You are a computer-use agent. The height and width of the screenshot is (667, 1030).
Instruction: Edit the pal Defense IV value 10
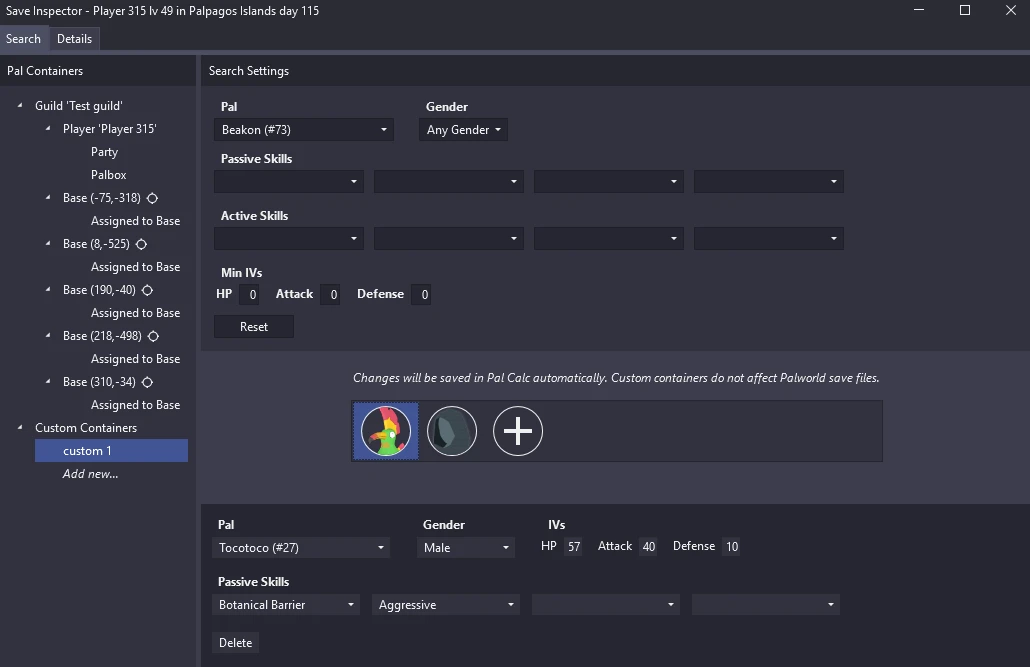tap(731, 547)
